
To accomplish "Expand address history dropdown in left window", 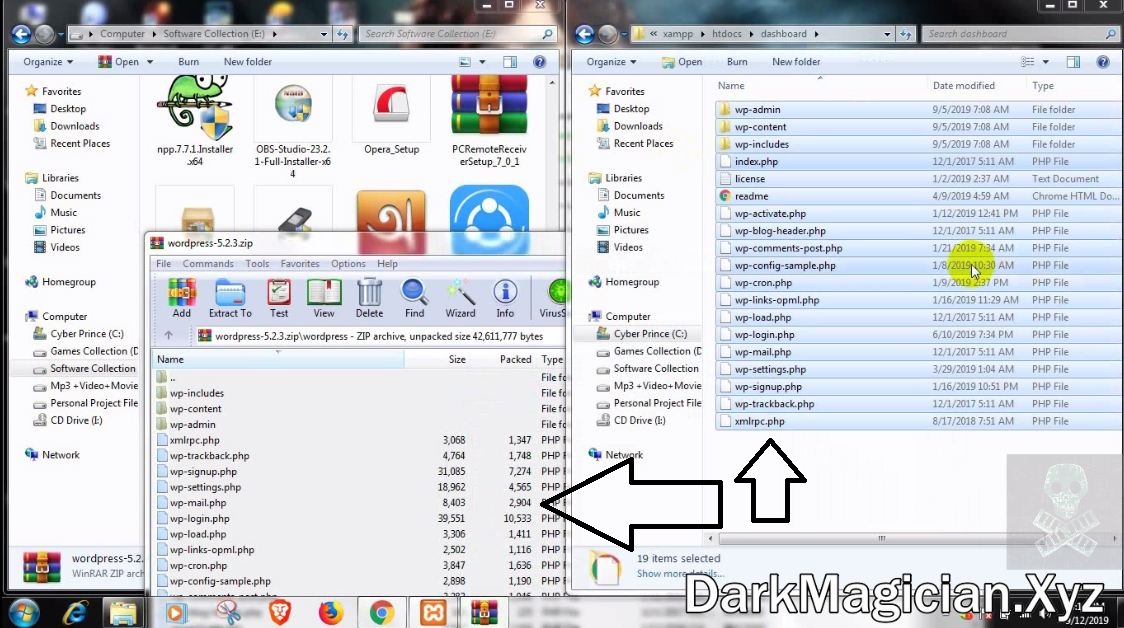I will (x=324, y=34).
